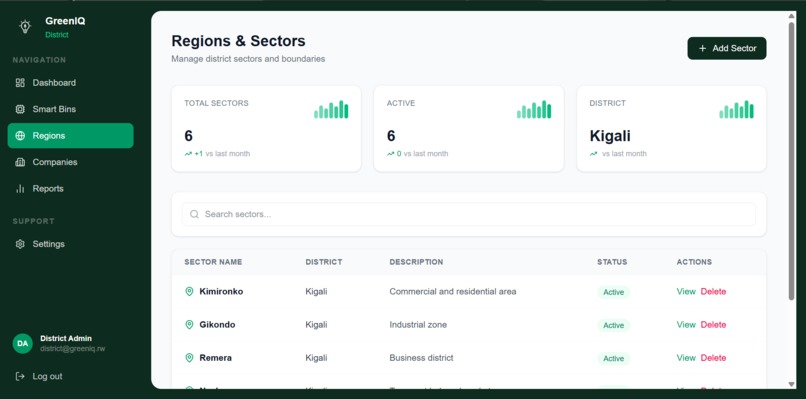
Task: Click the DA user avatar circle
Action: [23, 343]
